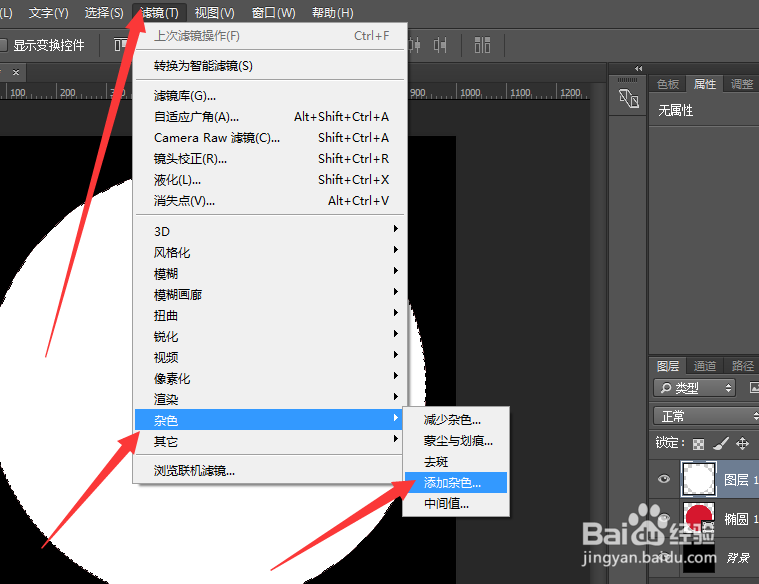Switch to the 色板 tab

[x=668, y=84]
